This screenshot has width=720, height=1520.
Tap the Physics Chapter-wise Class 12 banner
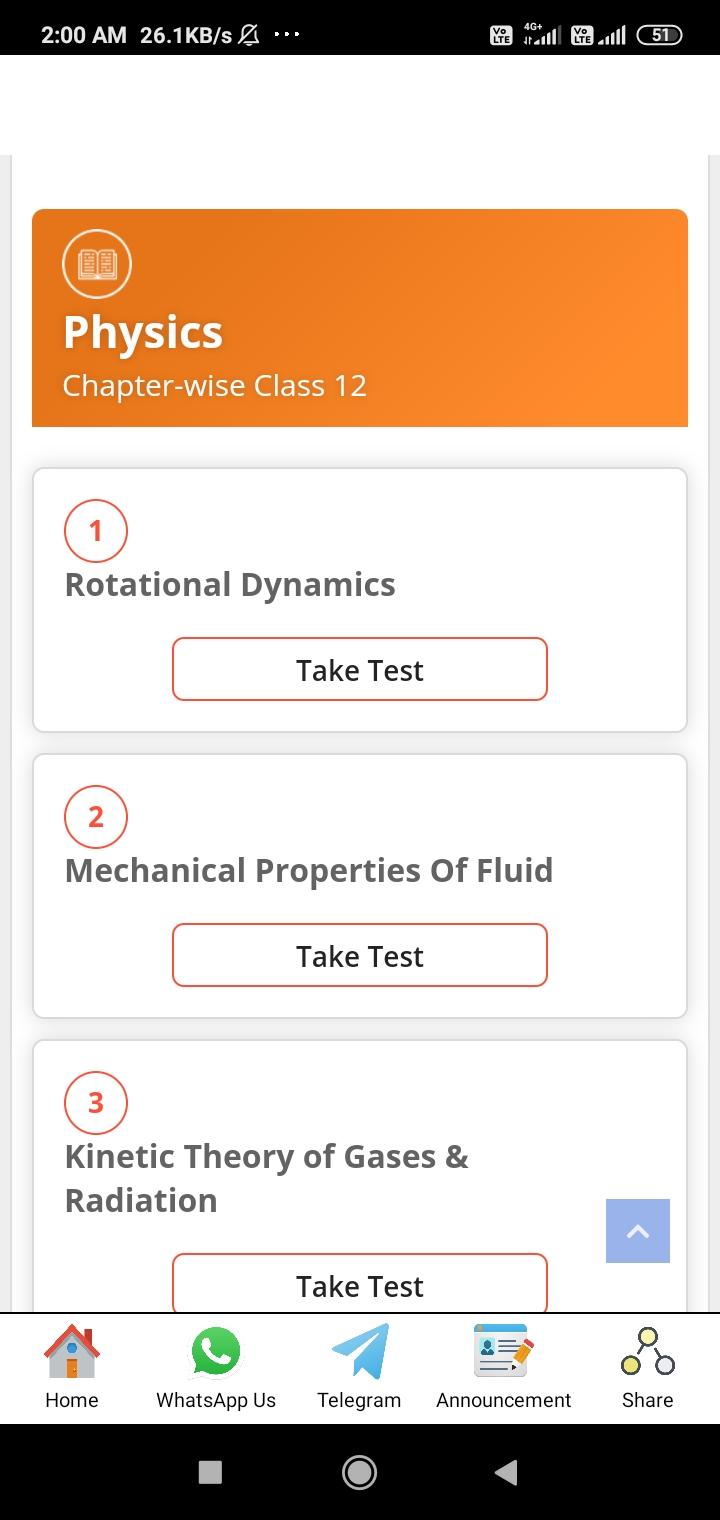click(360, 318)
